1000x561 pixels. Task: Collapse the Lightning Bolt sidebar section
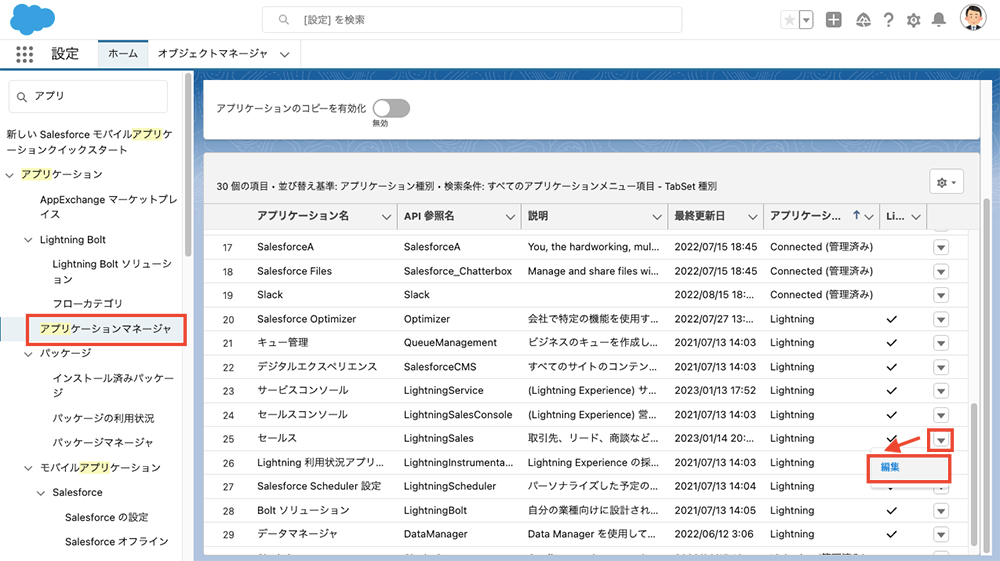click(28, 240)
